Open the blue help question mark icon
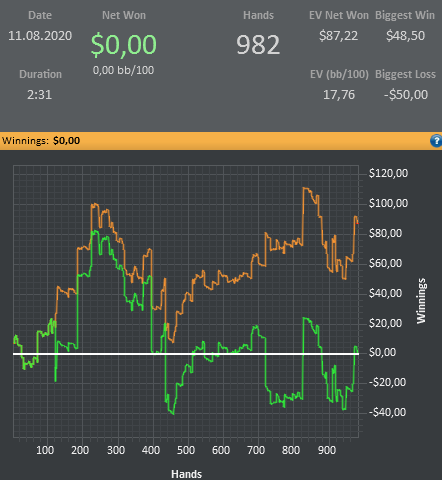Viewport: 442px width, 480px height. coord(436,141)
